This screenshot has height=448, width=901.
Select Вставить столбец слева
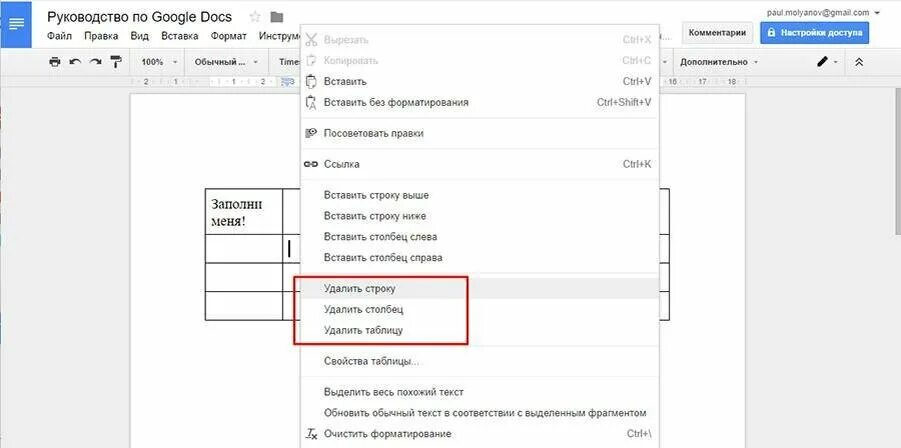(x=479, y=237)
